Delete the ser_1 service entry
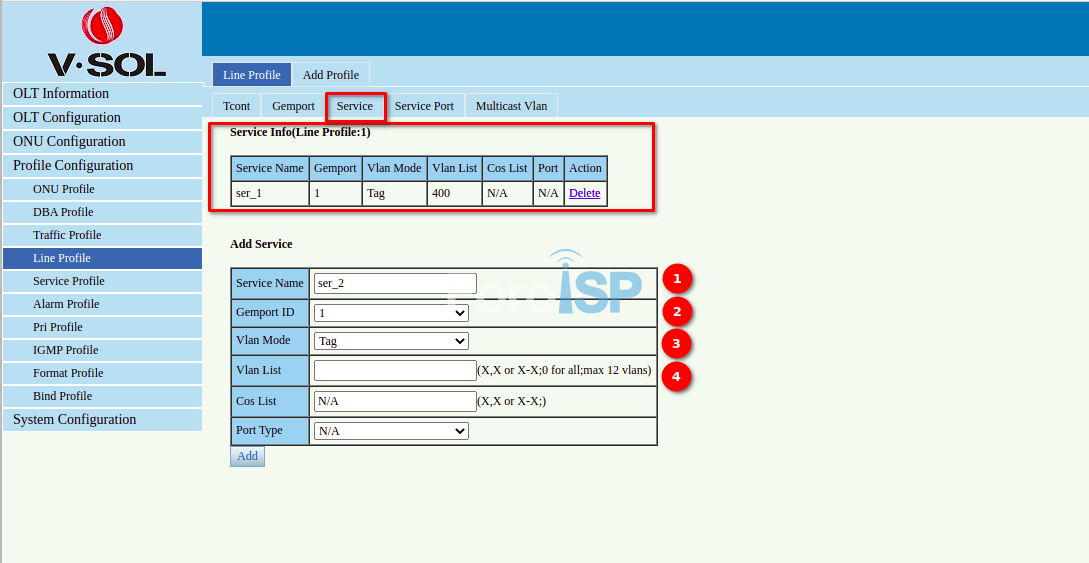 (x=585, y=194)
